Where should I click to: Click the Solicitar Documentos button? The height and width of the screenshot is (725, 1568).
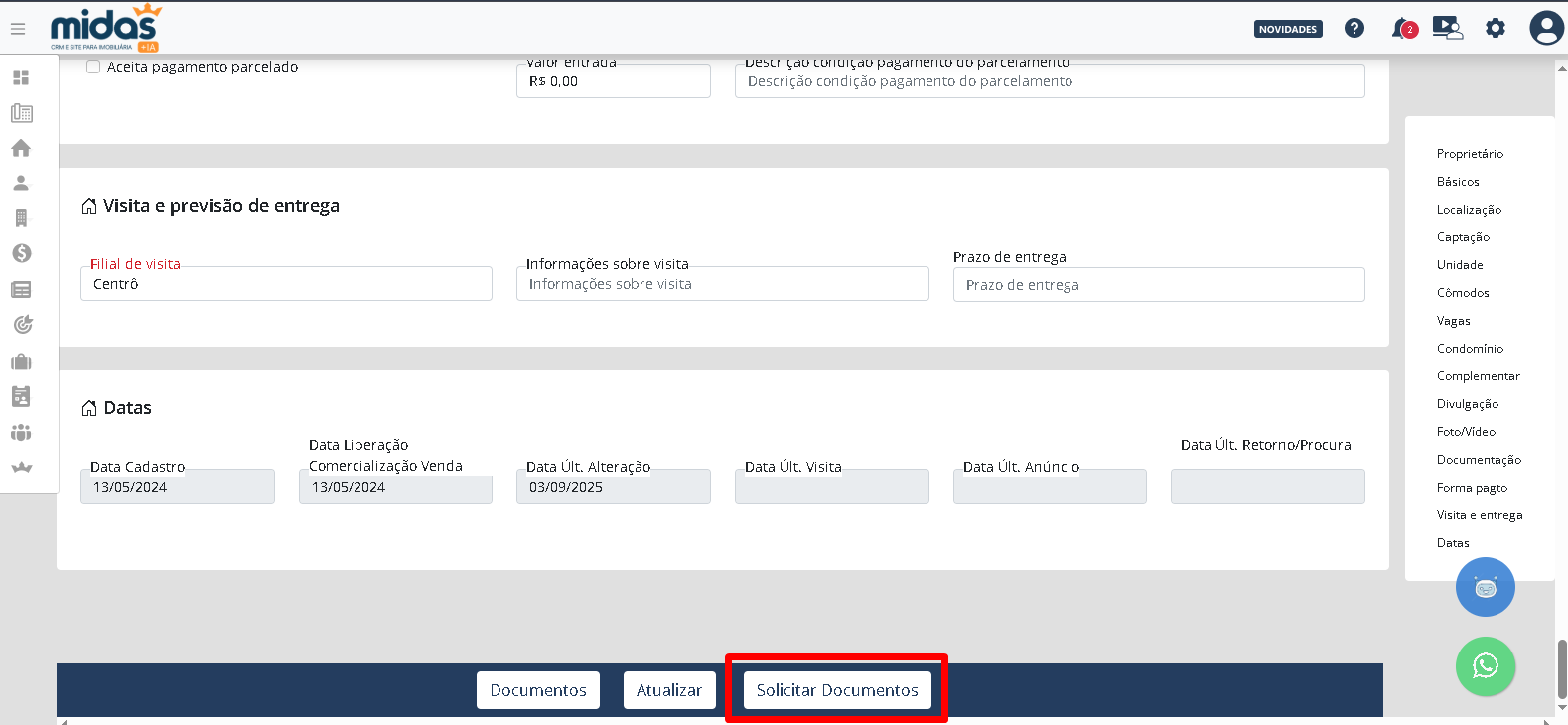tap(837, 690)
